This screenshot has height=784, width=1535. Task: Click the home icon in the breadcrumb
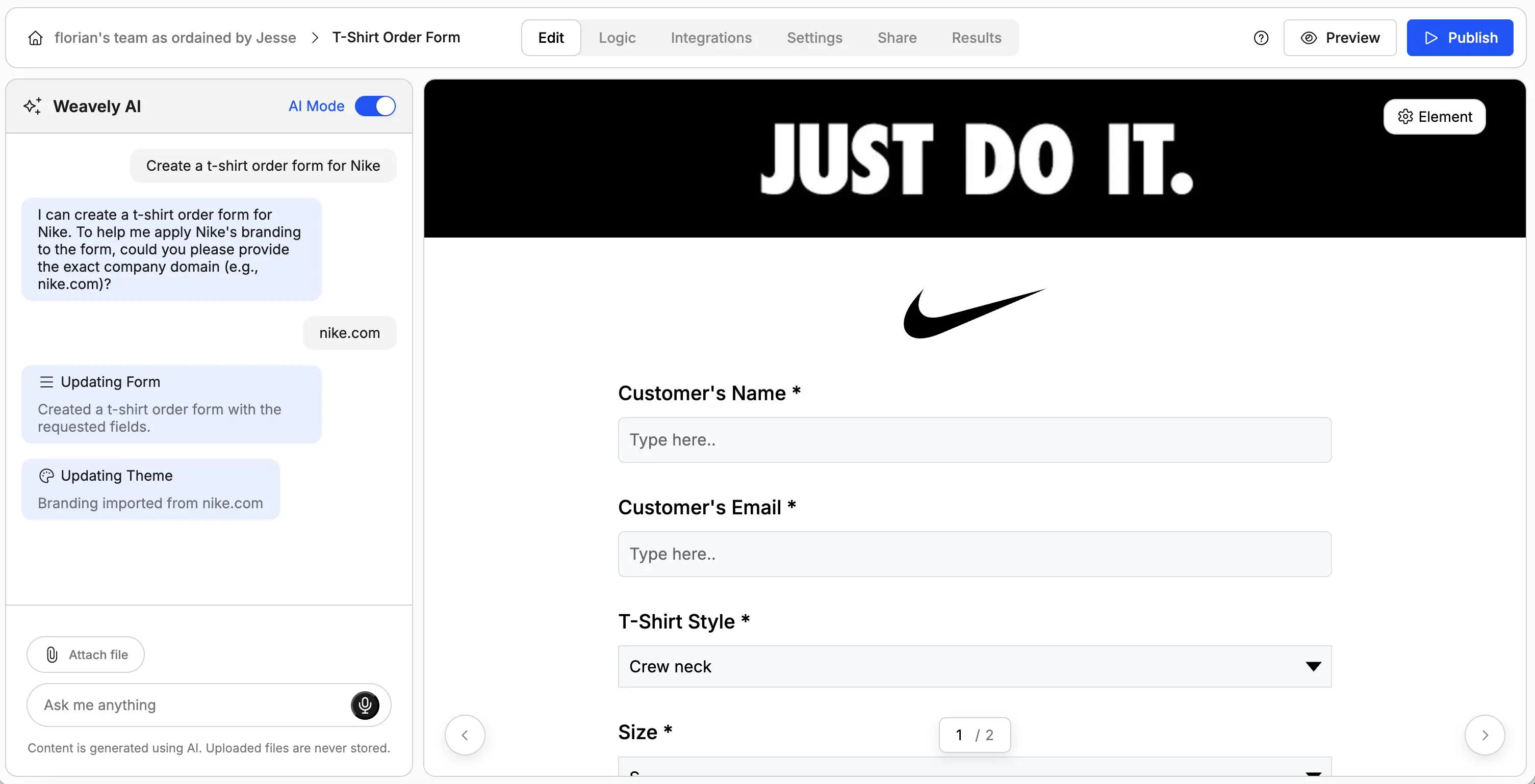(35, 38)
